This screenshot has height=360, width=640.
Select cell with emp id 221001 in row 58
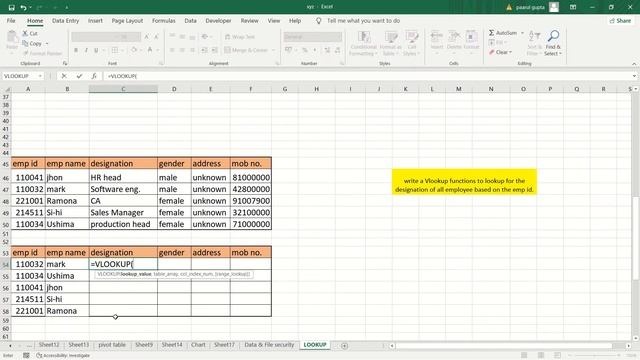pos(28,311)
